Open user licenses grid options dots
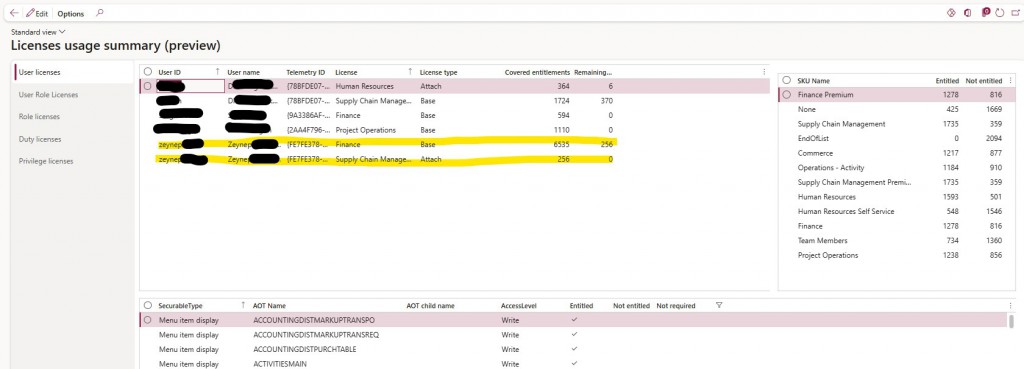The width and height of the screenshot is (1024, 369). [764, 72]
